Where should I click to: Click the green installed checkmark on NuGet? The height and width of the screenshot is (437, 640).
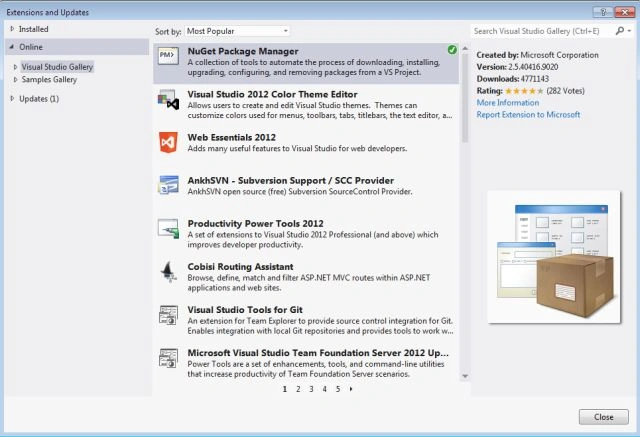click(x=452, y=50)
